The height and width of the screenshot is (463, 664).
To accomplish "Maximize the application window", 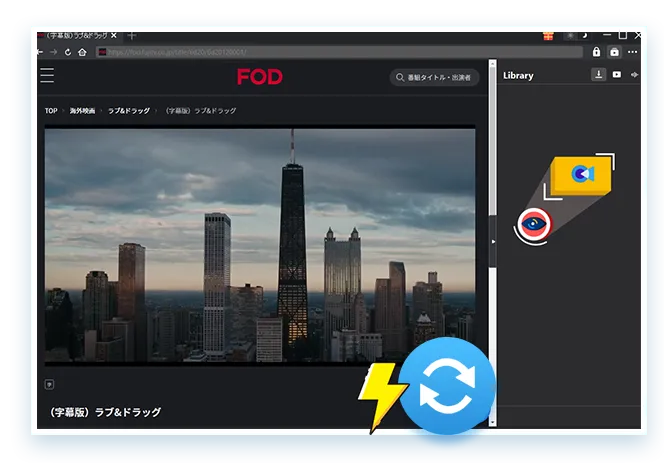I will [x=623, y=36].
